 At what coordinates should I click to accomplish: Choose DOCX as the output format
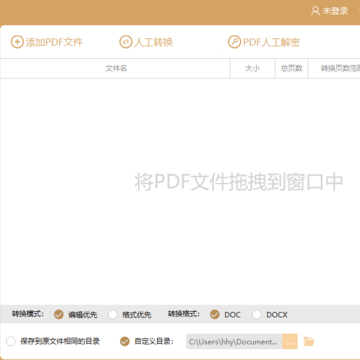pos(257,314)
